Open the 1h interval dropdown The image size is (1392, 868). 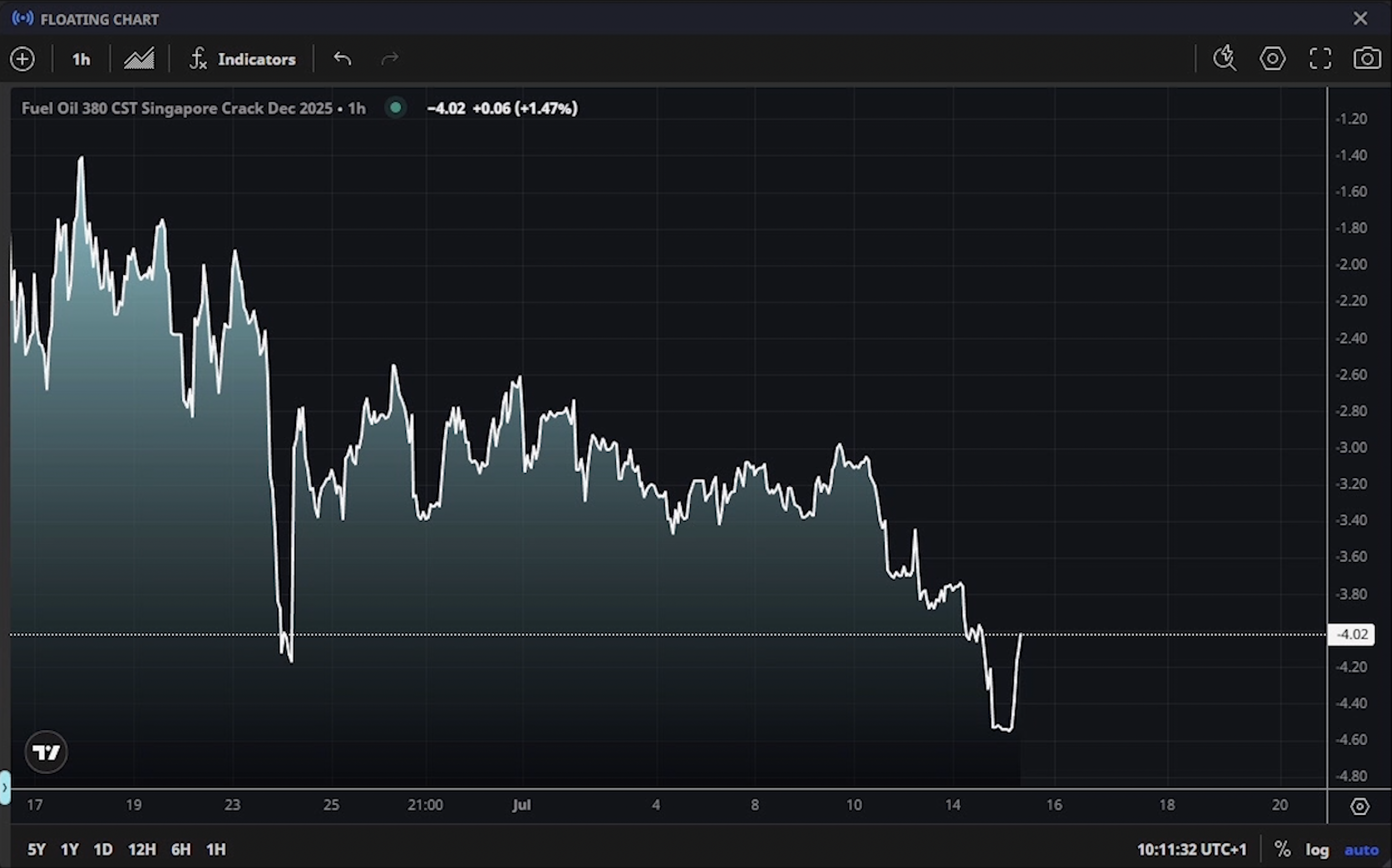click(x=81, y=59)
